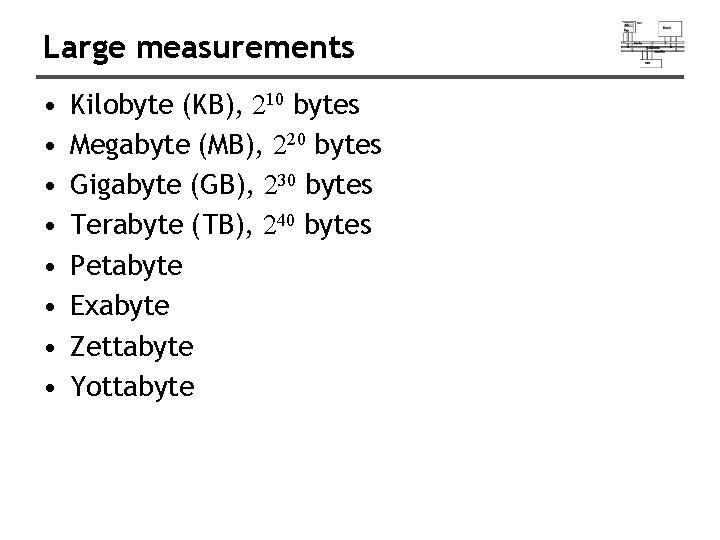
Task: Click the word Petabyte
Action: click(x=127, y=266)
